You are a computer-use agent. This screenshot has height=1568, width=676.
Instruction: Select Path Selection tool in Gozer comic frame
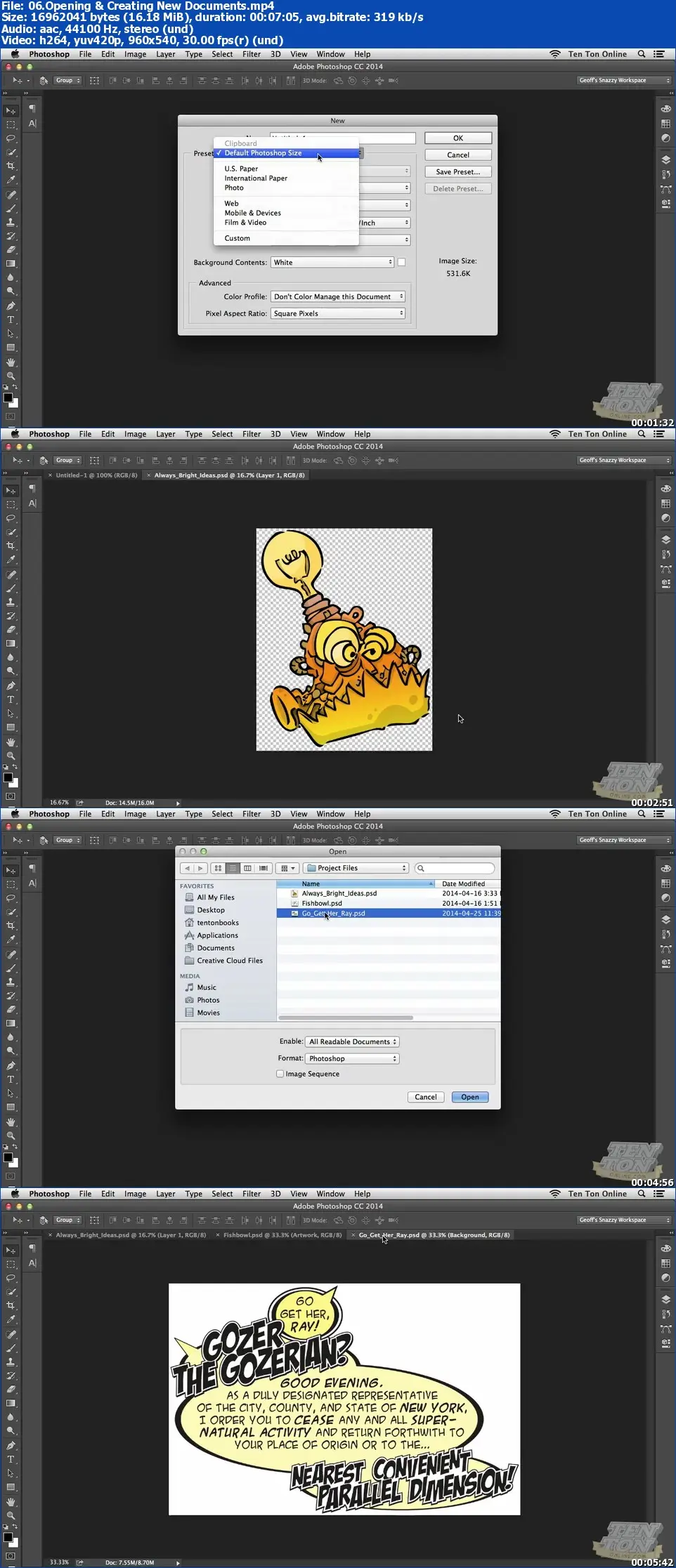click(11, 1473)
